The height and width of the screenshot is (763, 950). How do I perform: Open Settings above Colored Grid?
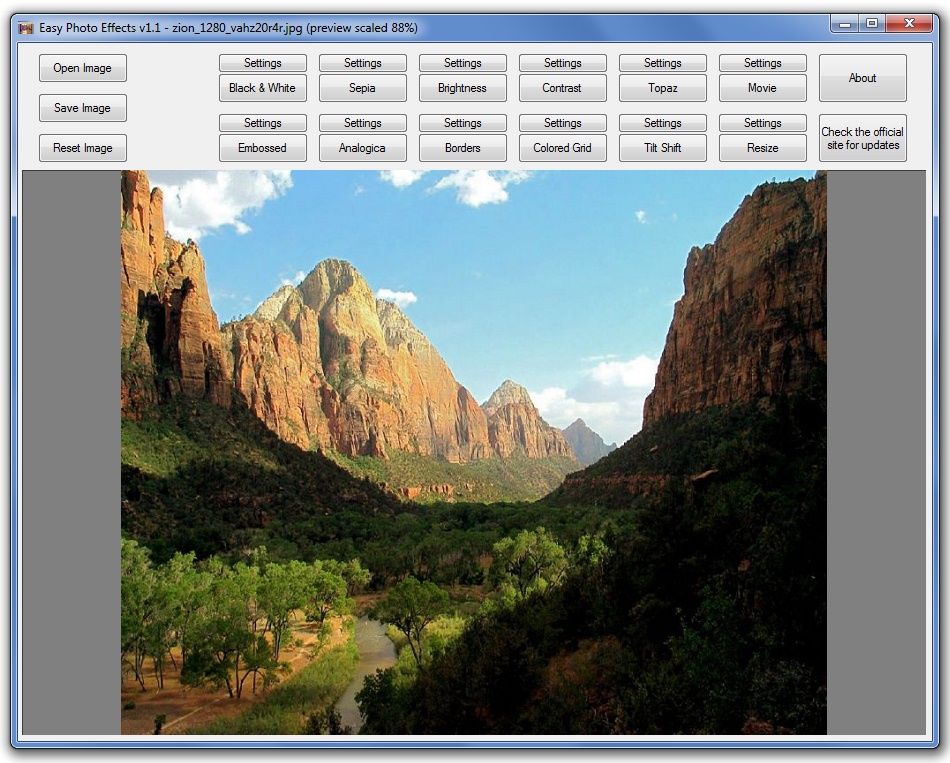[562, 123]
